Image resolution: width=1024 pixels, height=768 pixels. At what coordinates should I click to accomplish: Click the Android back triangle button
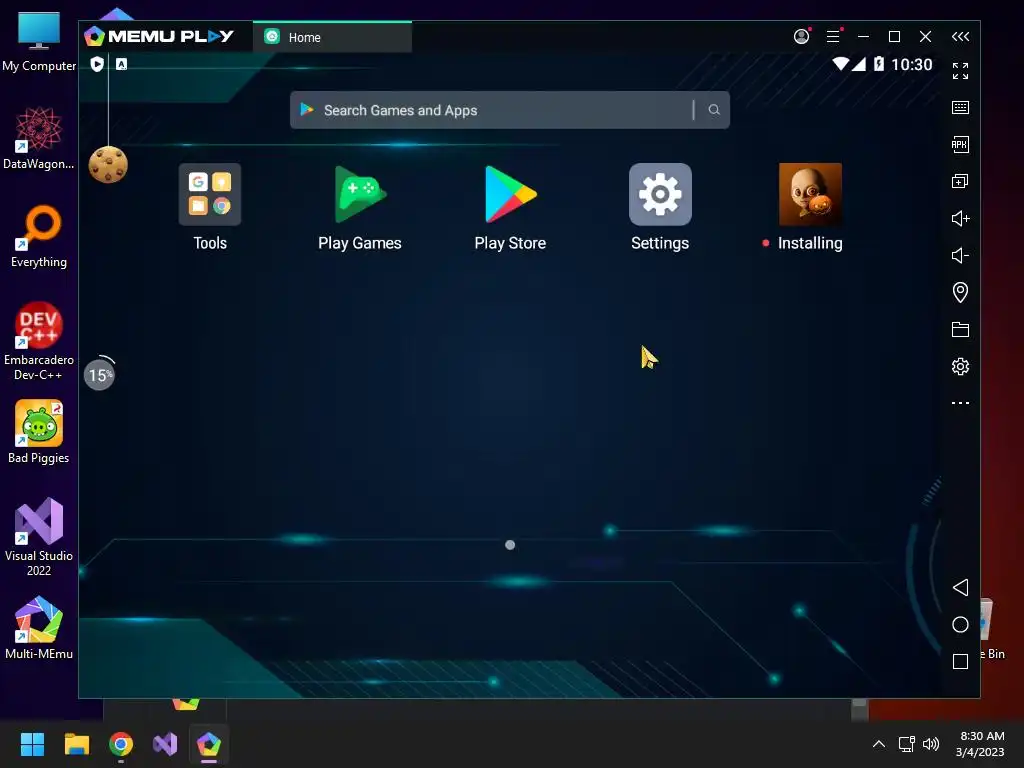tap(960, 587)
